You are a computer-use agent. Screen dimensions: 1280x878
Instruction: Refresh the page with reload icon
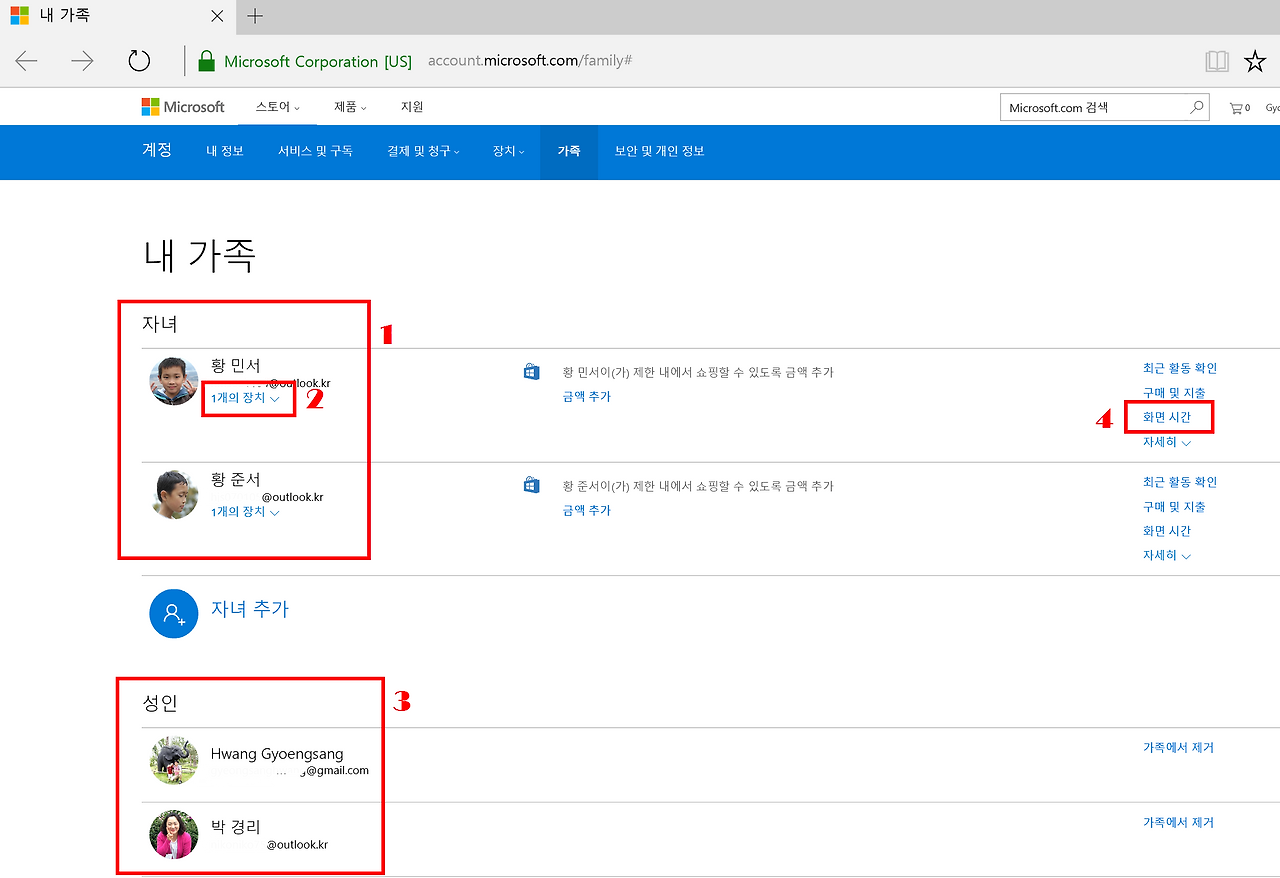[139, 61]
